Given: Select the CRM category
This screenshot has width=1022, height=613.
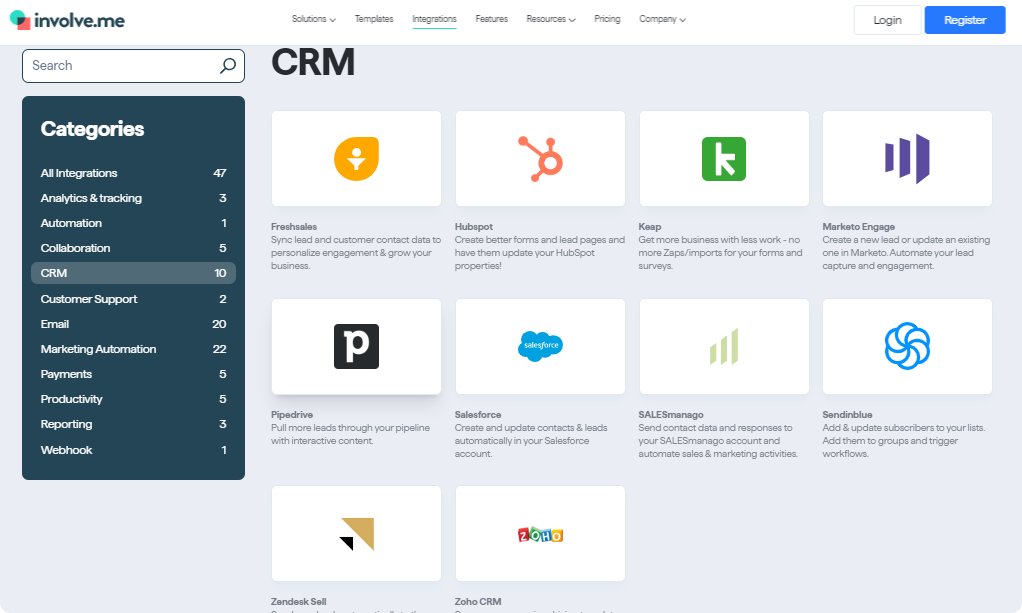Looking at the screenshot, I should 133,273.
